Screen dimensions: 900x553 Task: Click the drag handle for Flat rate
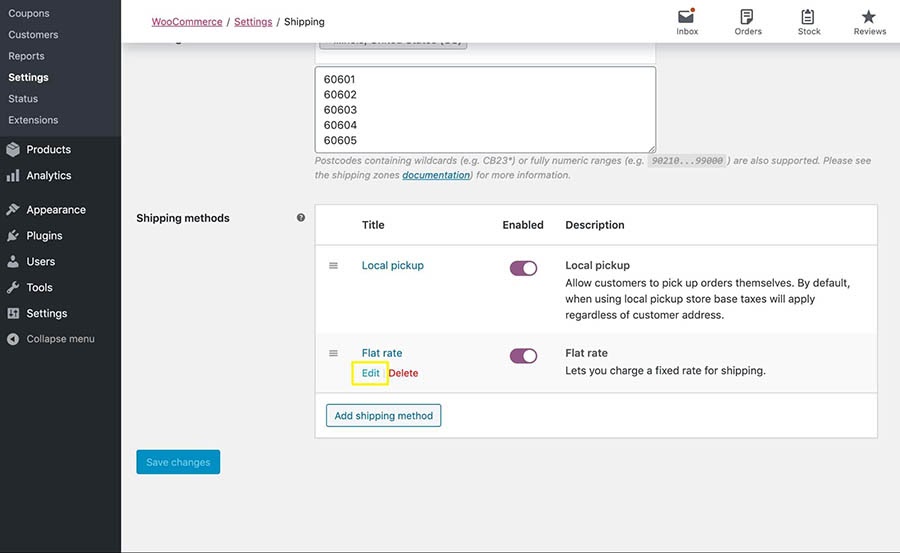click(x=334, y=353)
